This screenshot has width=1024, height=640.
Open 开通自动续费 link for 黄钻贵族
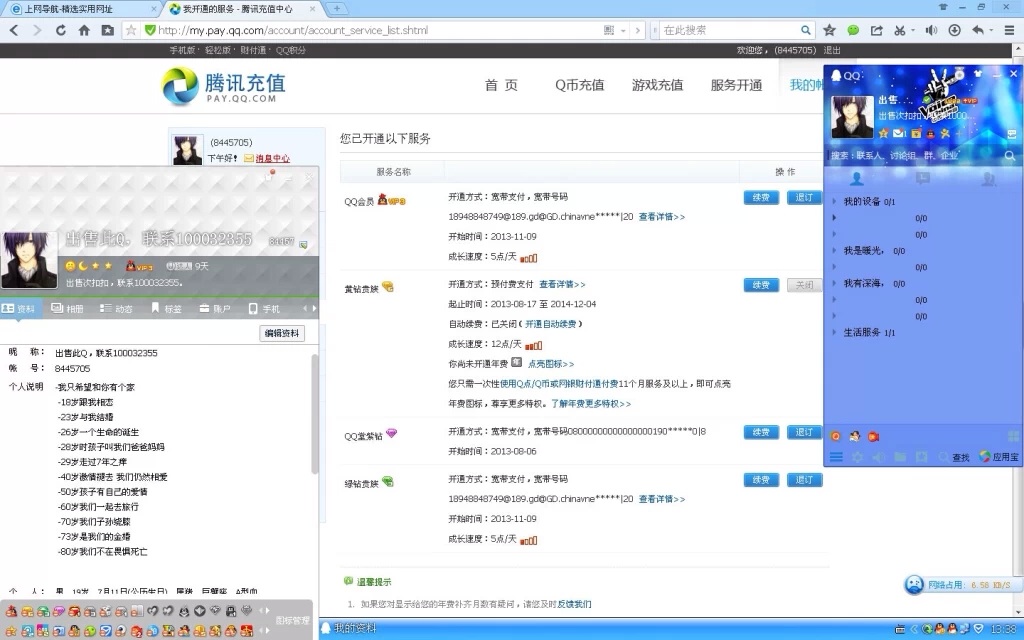pos(551,324)
